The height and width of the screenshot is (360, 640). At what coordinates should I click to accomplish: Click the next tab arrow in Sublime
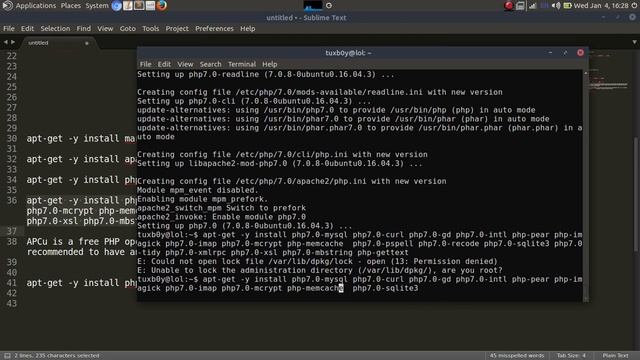tap(13, 42)
